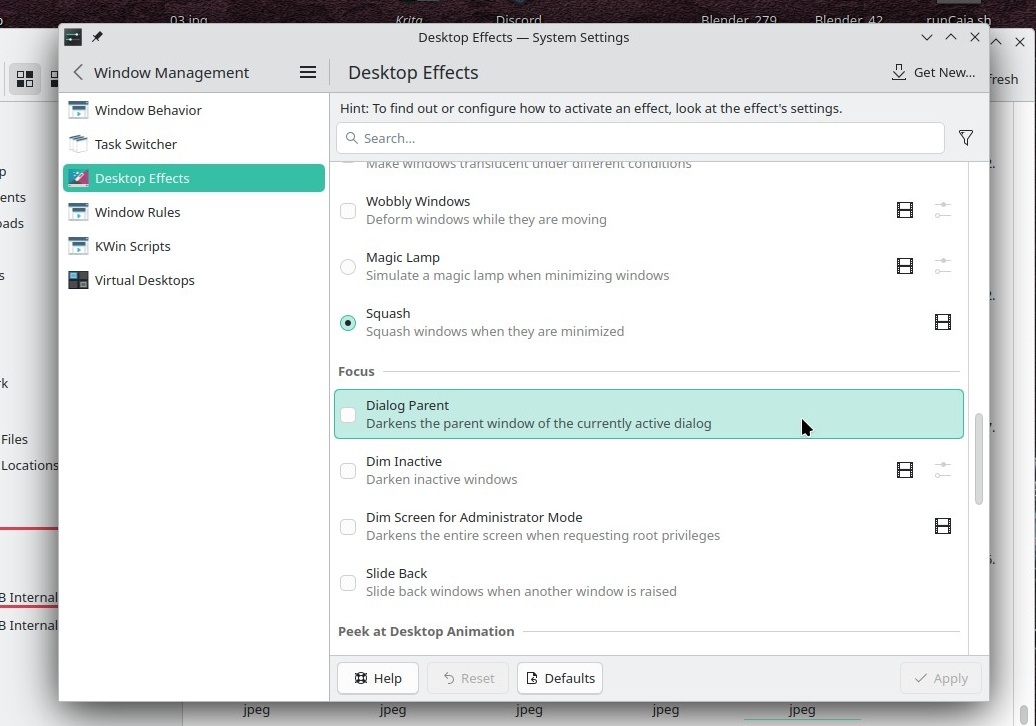
Task: Toggle the pin icon in title bar
Action: point(97,37)
